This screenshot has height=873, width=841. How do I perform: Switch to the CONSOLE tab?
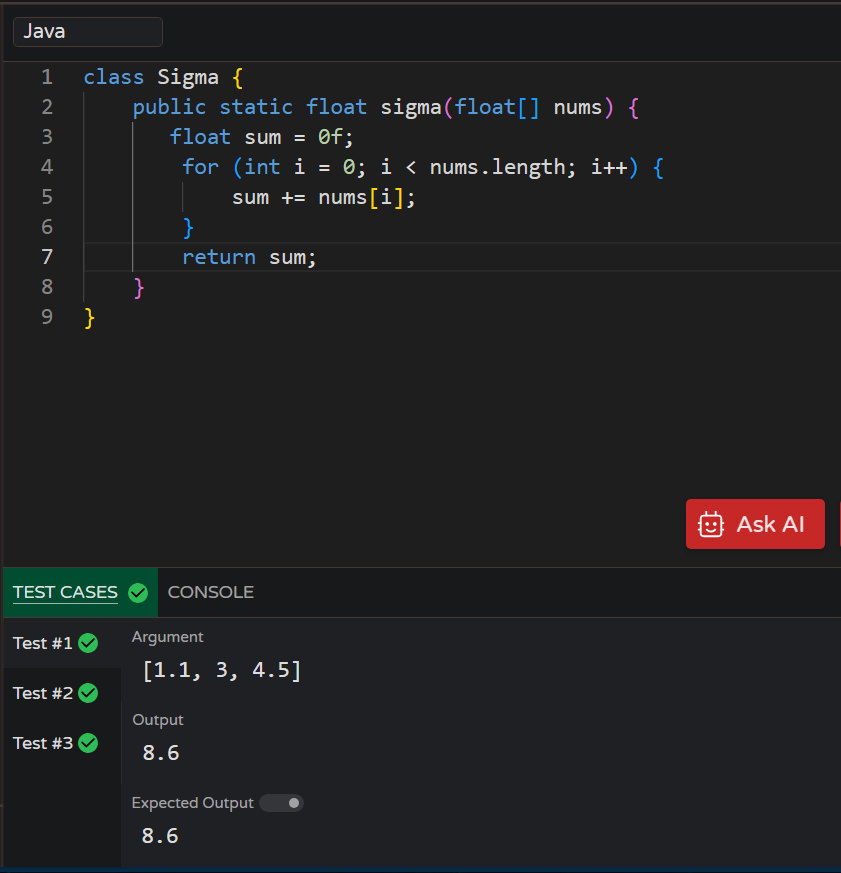pyautogui.click(x=210, y=592)
